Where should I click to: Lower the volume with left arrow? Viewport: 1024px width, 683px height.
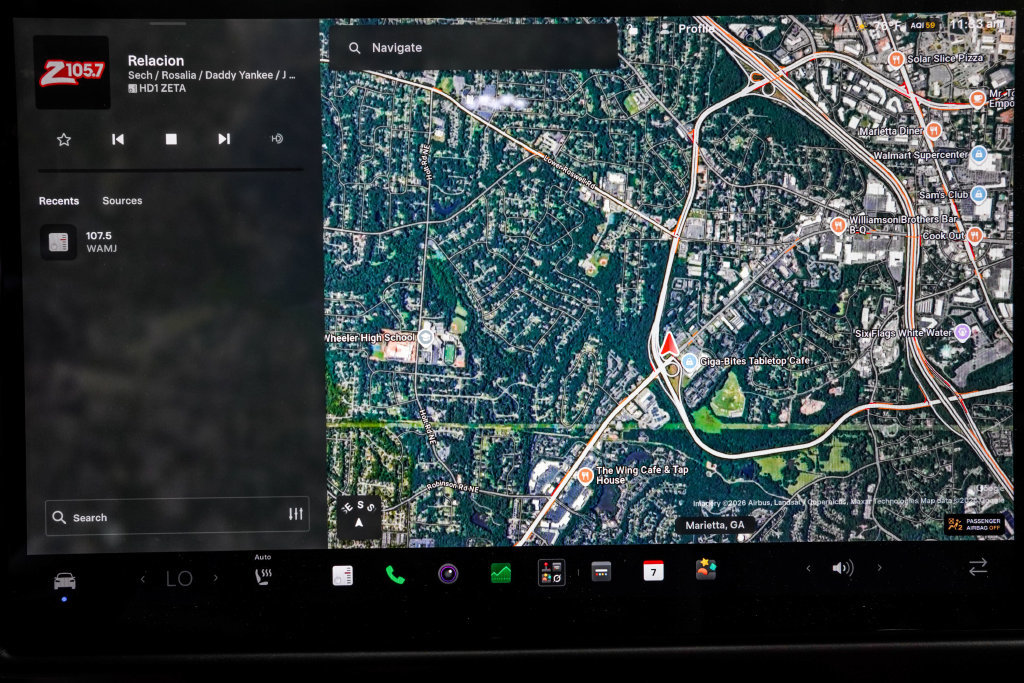pos(808,568)
